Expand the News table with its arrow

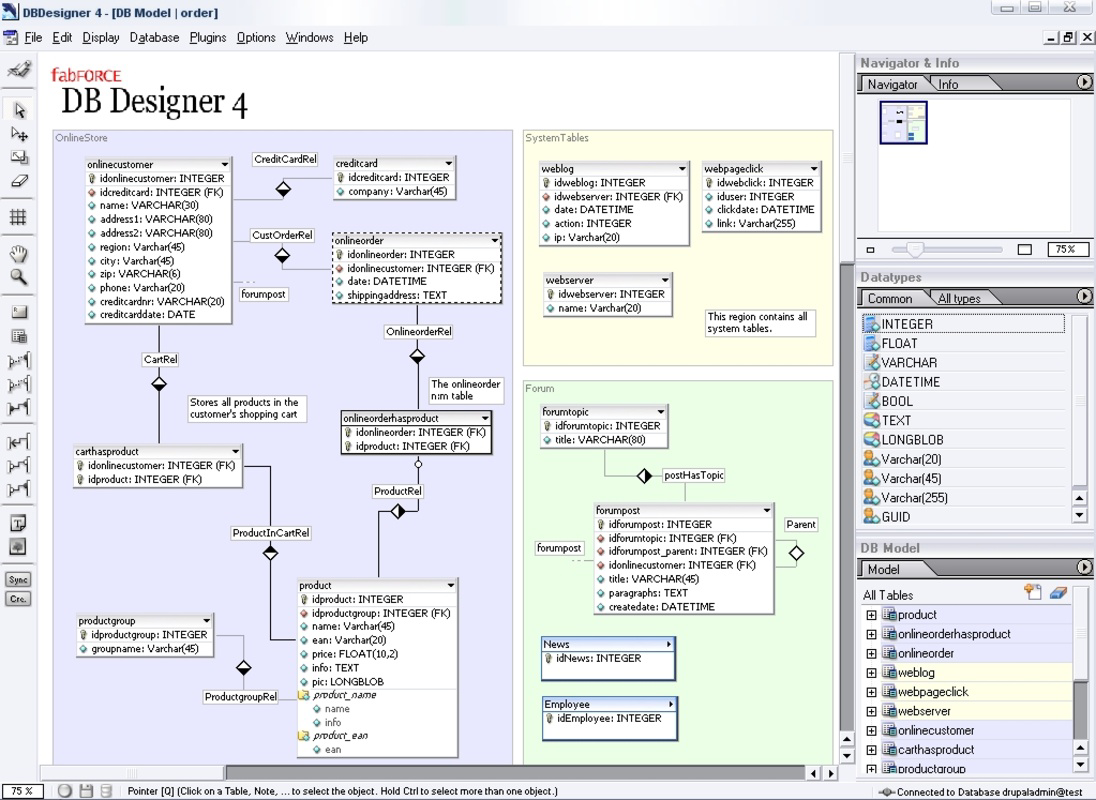669,643
